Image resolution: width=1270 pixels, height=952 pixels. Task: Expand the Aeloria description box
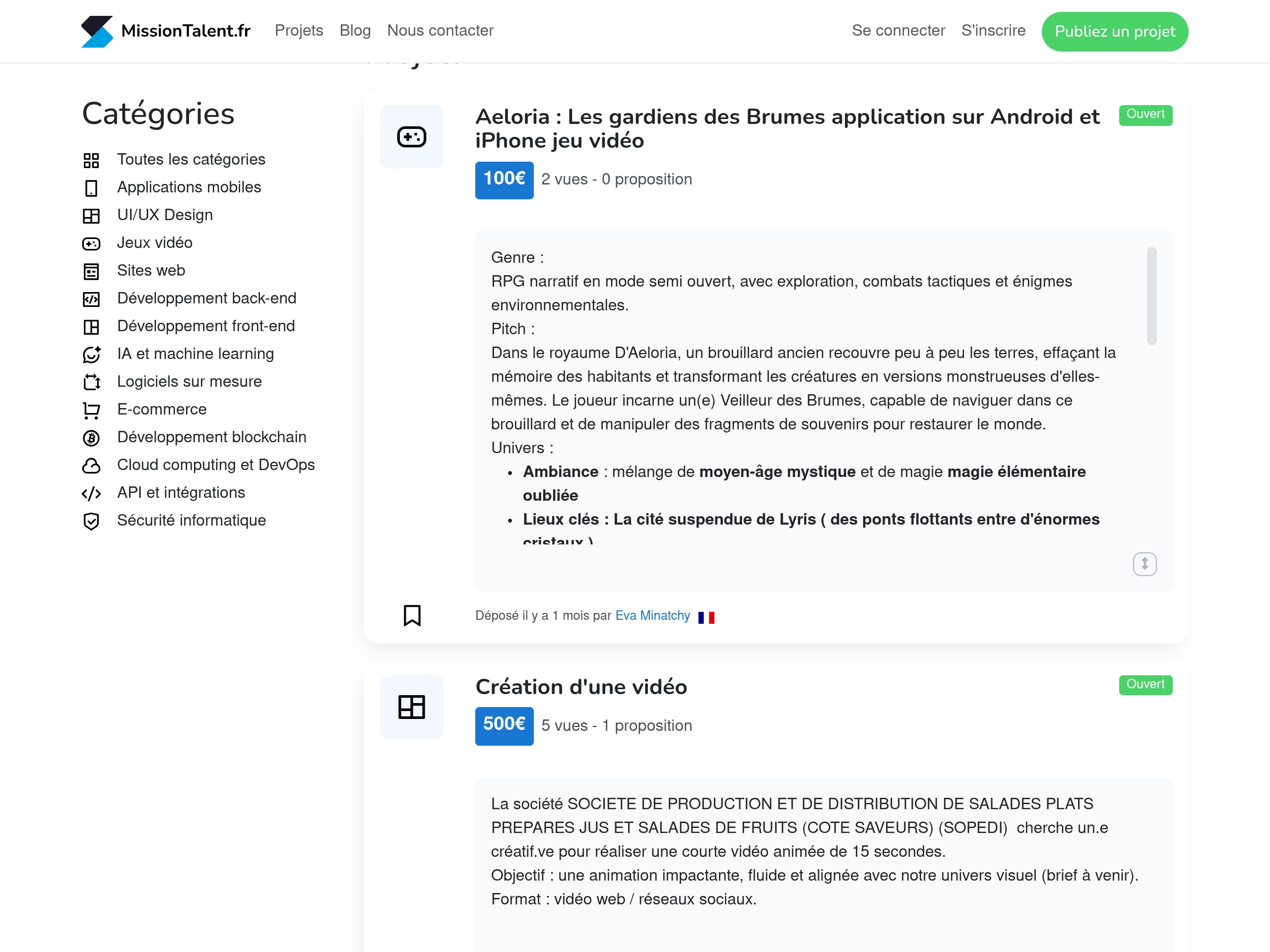coord(1144,564)
